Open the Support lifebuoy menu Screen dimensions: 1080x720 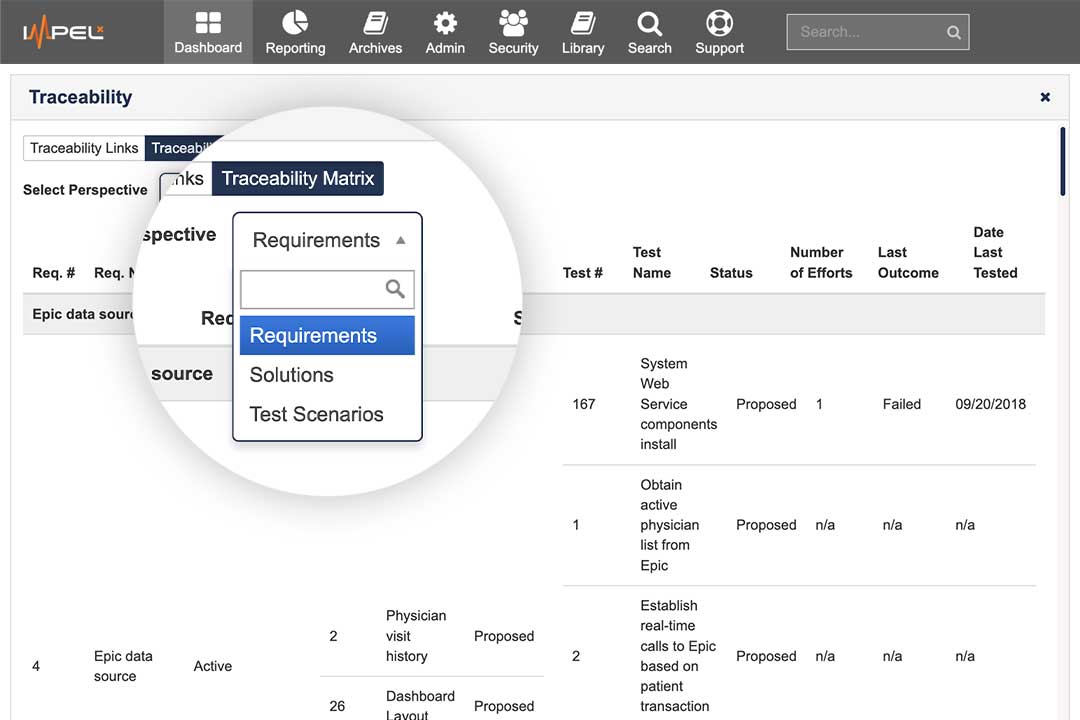coord(719,32)
